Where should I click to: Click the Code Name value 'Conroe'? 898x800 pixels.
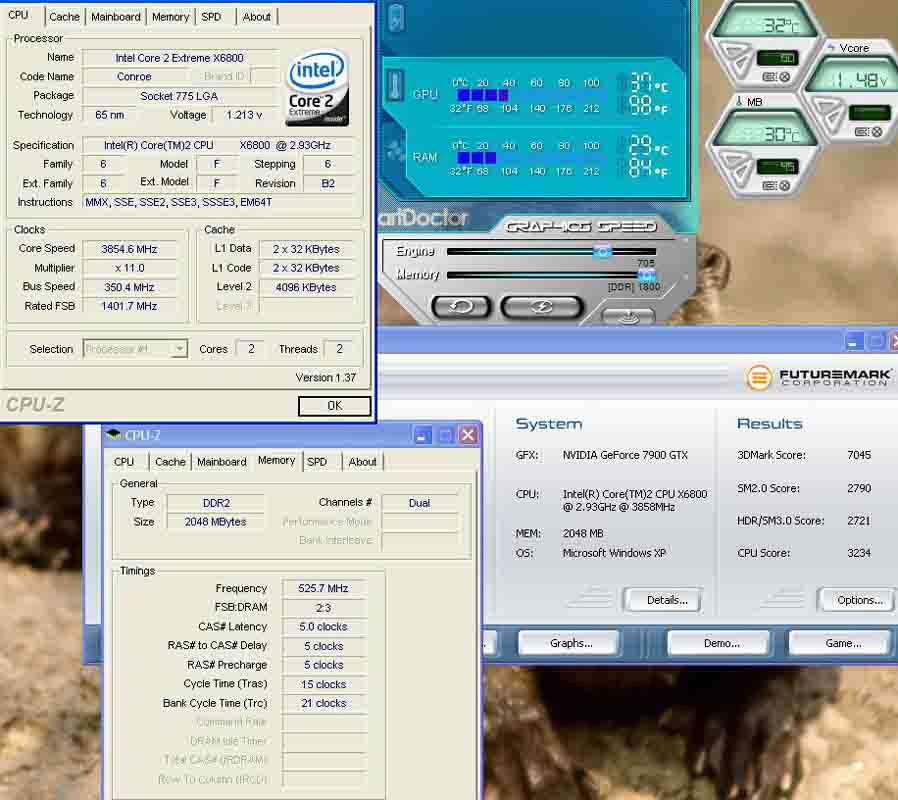pyautogui.click(x=134, y=76)
